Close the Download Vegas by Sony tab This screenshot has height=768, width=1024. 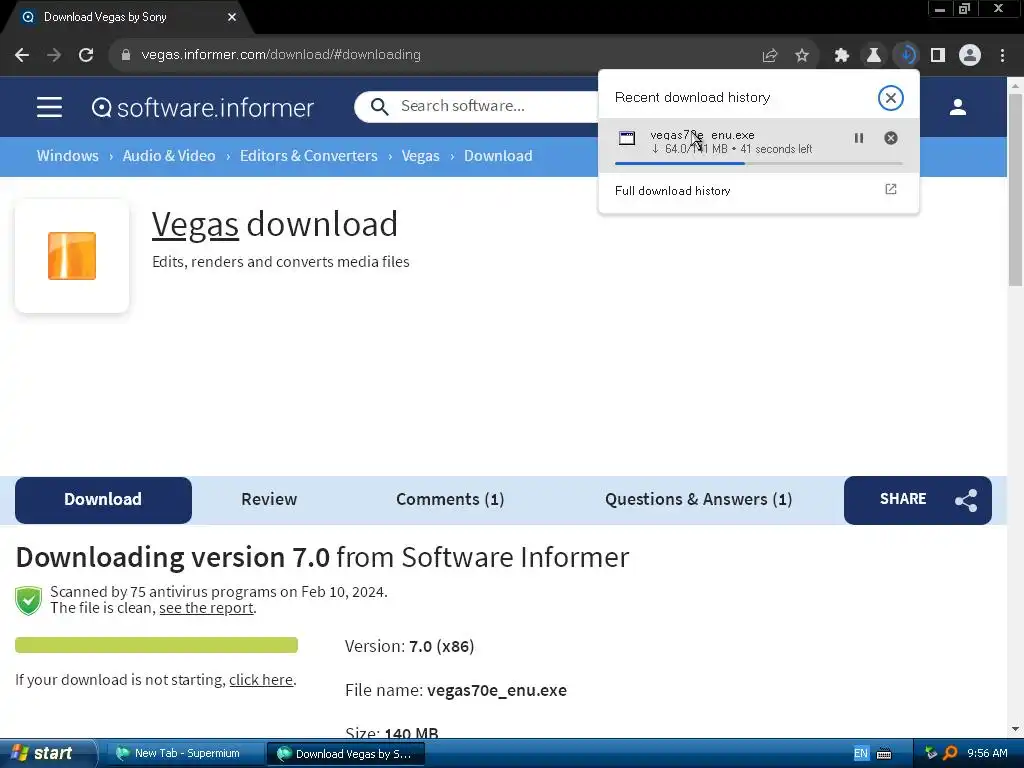232,17
